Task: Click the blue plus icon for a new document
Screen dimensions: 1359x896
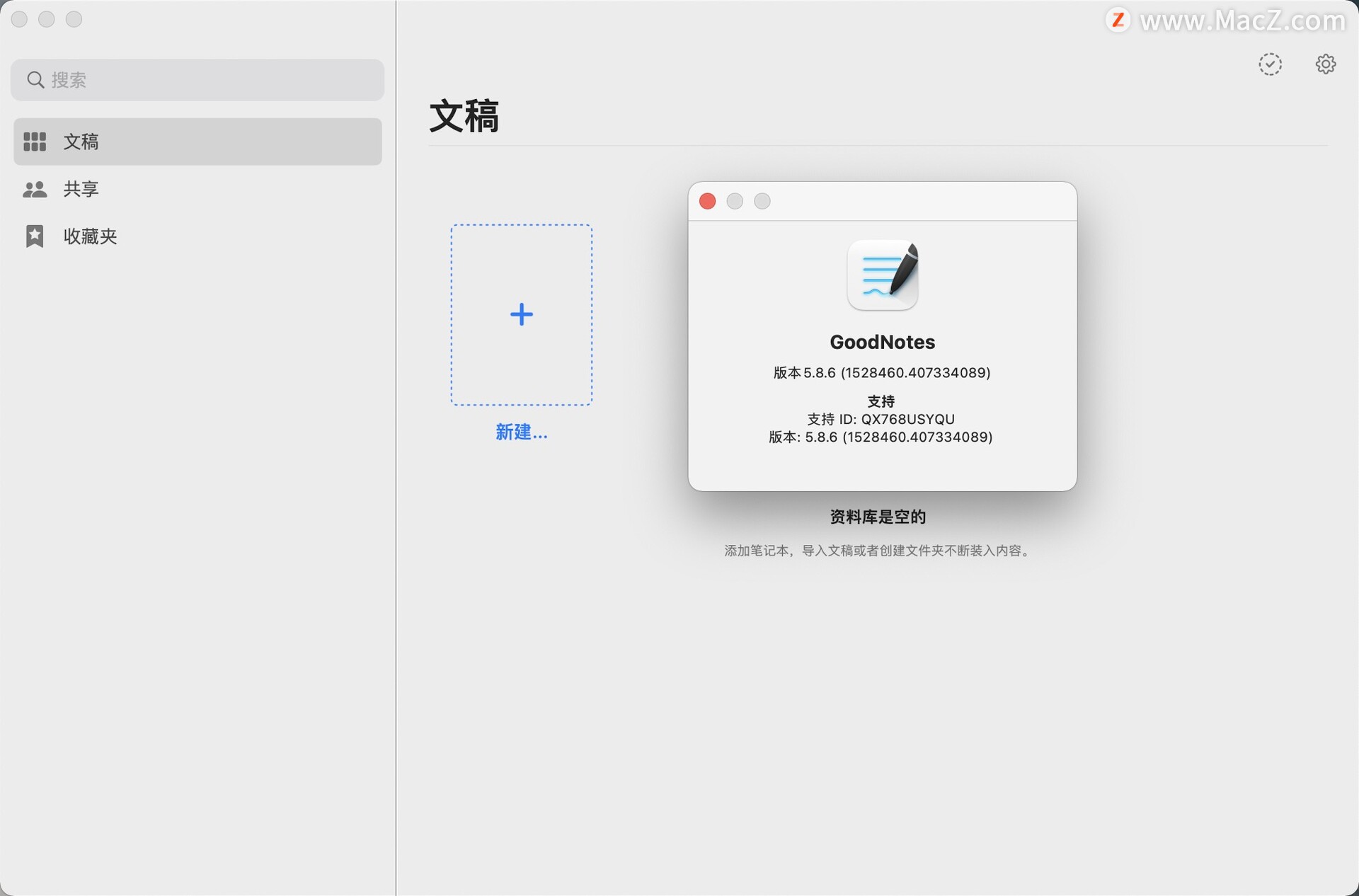Action: (x=522, y=314)
